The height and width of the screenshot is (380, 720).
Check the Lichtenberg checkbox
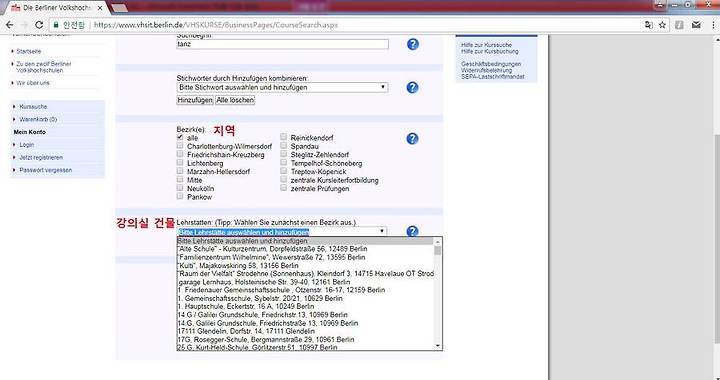180,162
